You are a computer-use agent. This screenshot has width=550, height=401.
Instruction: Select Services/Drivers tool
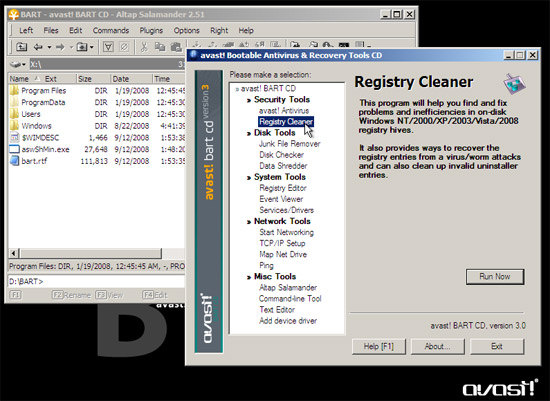pos(287,210)
